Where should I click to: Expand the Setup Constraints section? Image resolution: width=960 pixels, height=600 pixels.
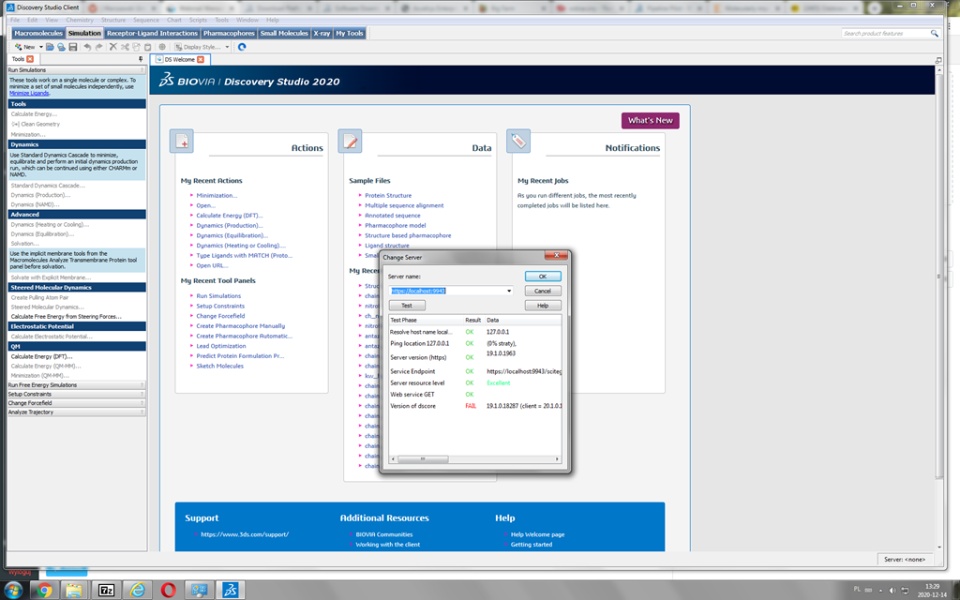[x=77, y=394]
